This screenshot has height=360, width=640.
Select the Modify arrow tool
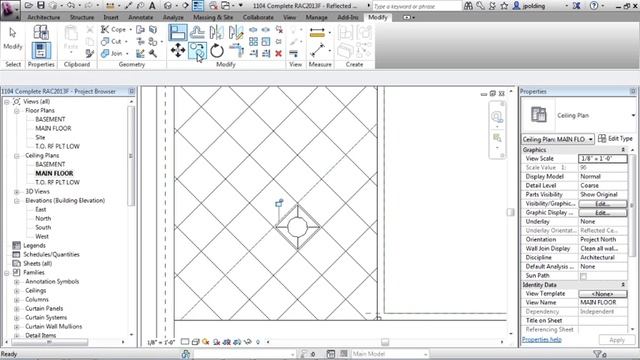pos(13,38)
